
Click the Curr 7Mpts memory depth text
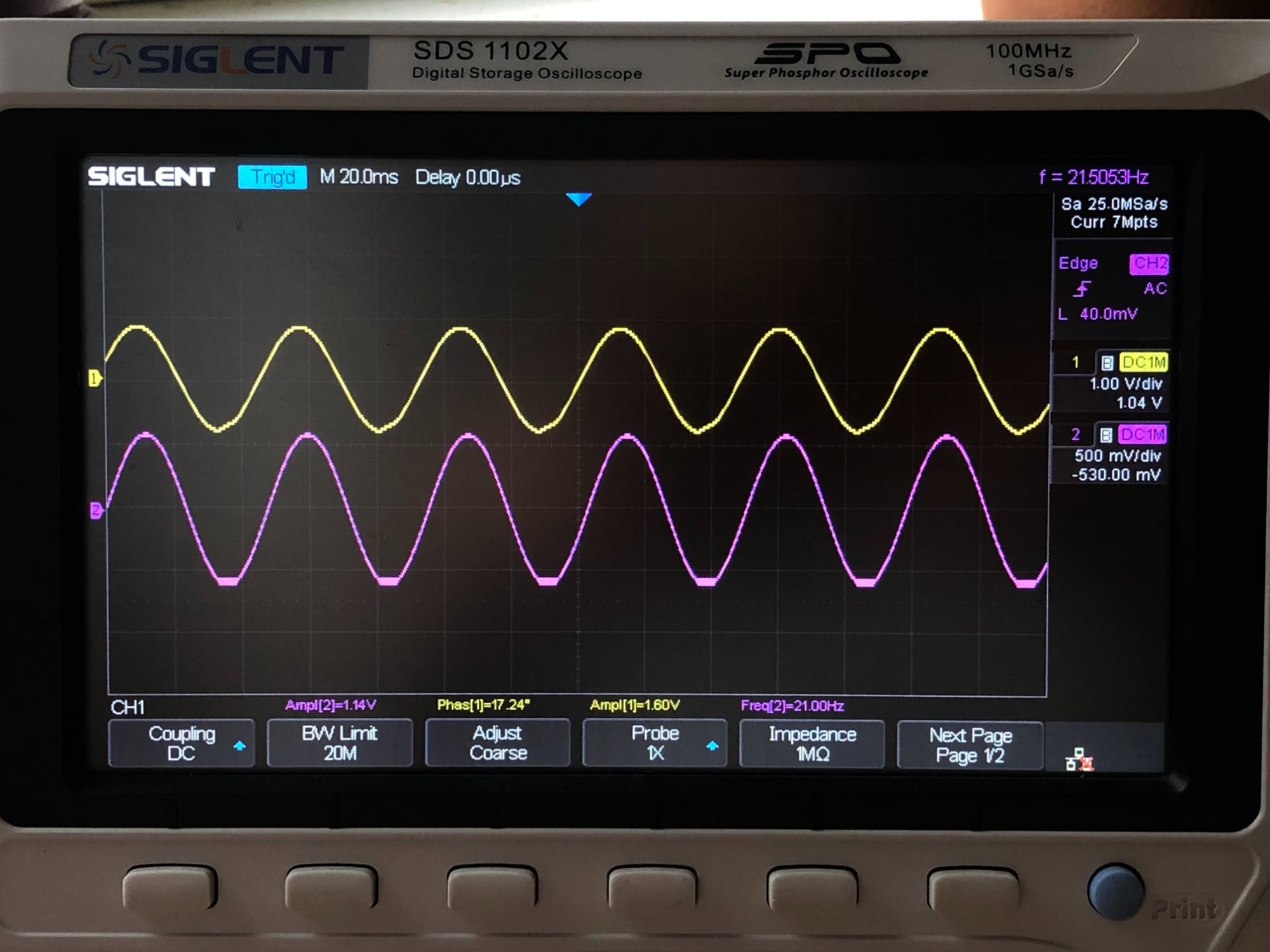click(1114, 223)
